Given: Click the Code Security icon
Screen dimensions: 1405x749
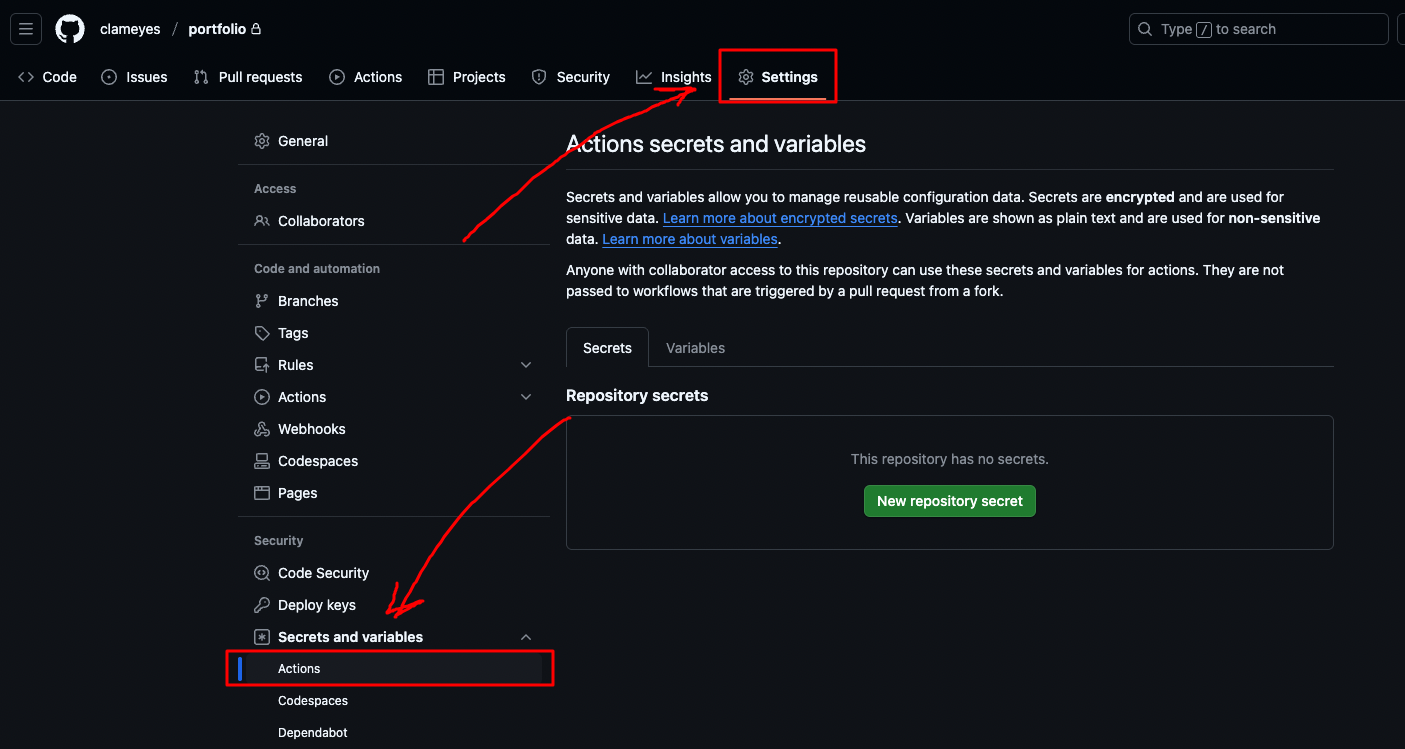Looking at the screenshot, I should click(x=262, y=573).
